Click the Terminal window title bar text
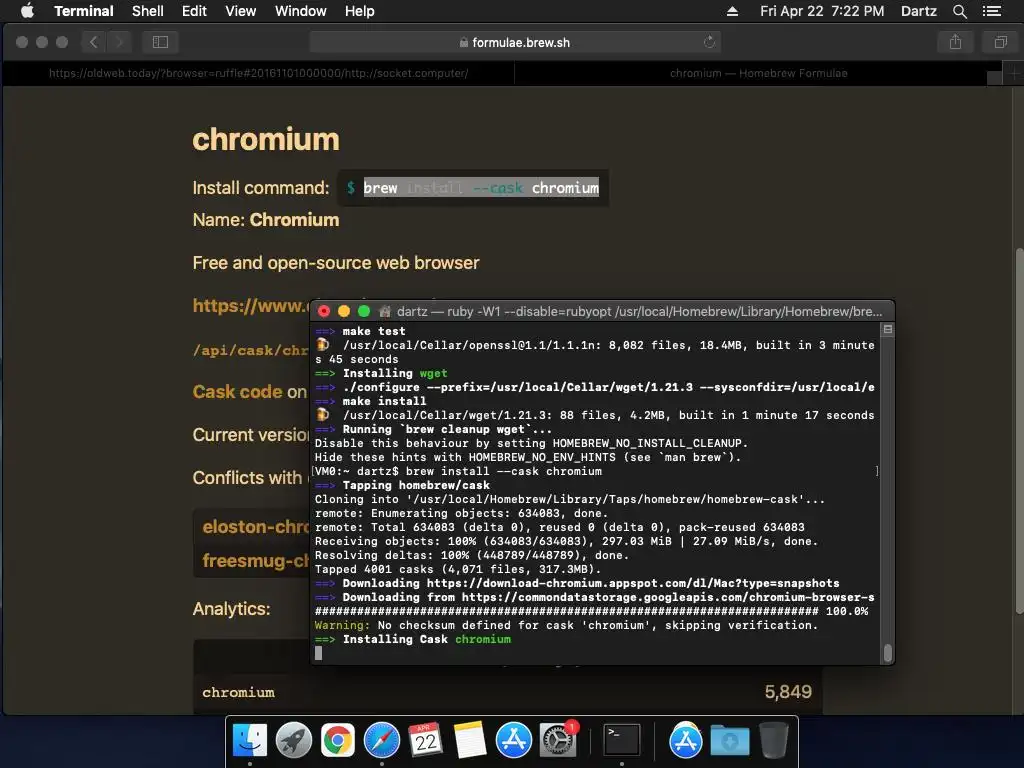Screen dimensions: 1024x768 (639, 312)
